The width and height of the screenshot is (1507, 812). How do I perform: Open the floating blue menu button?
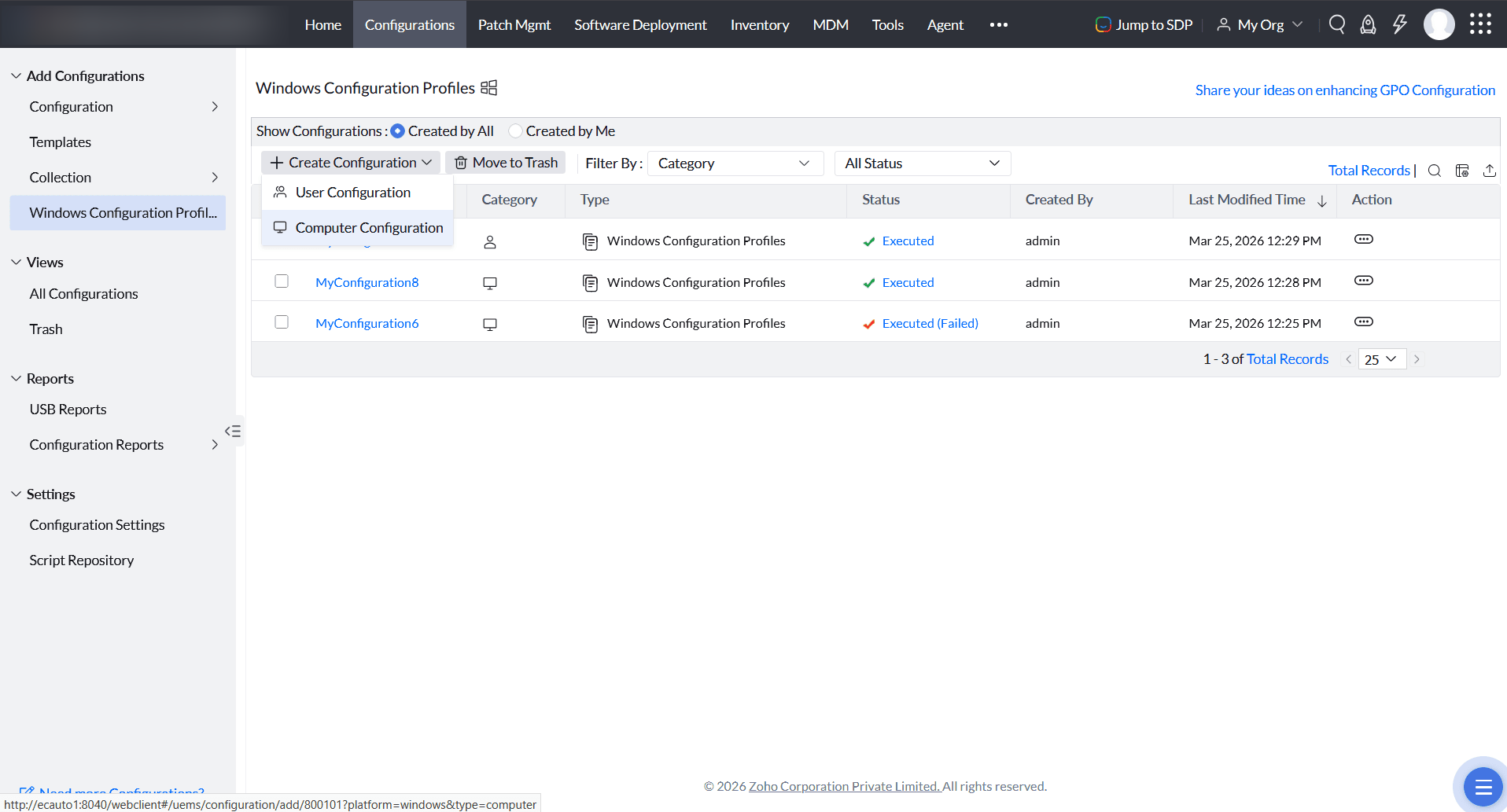1483,787
